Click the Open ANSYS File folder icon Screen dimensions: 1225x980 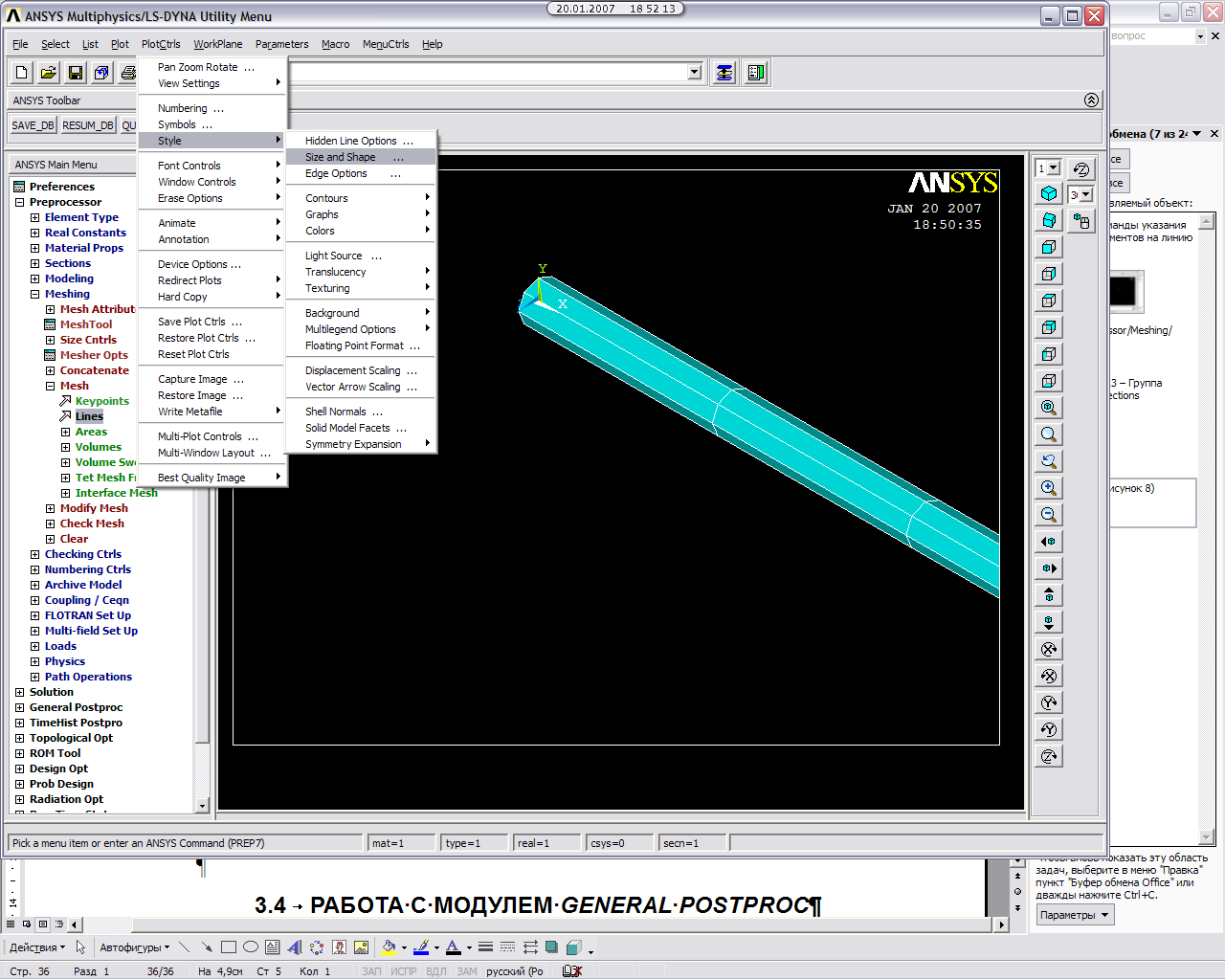49,73
